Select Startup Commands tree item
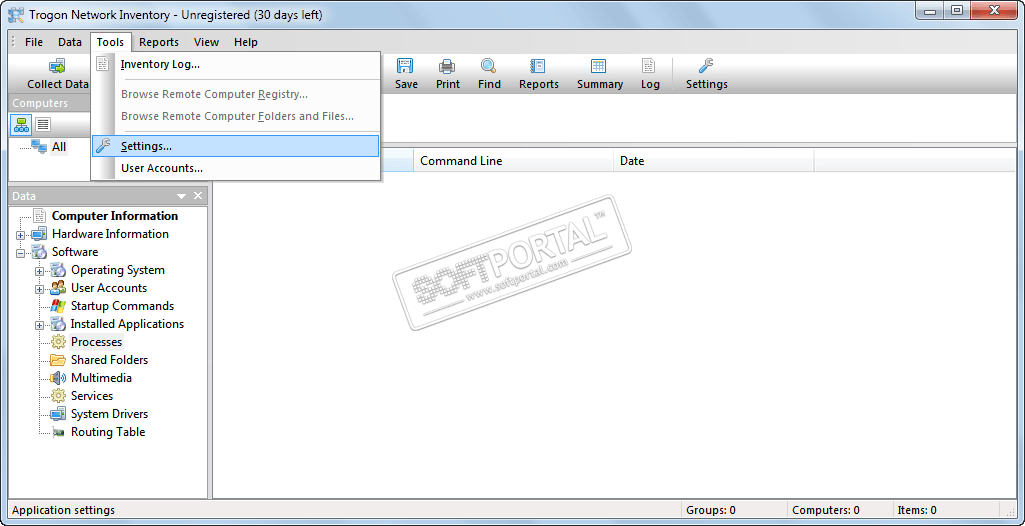1025x526 pixels. coord(122,306)
